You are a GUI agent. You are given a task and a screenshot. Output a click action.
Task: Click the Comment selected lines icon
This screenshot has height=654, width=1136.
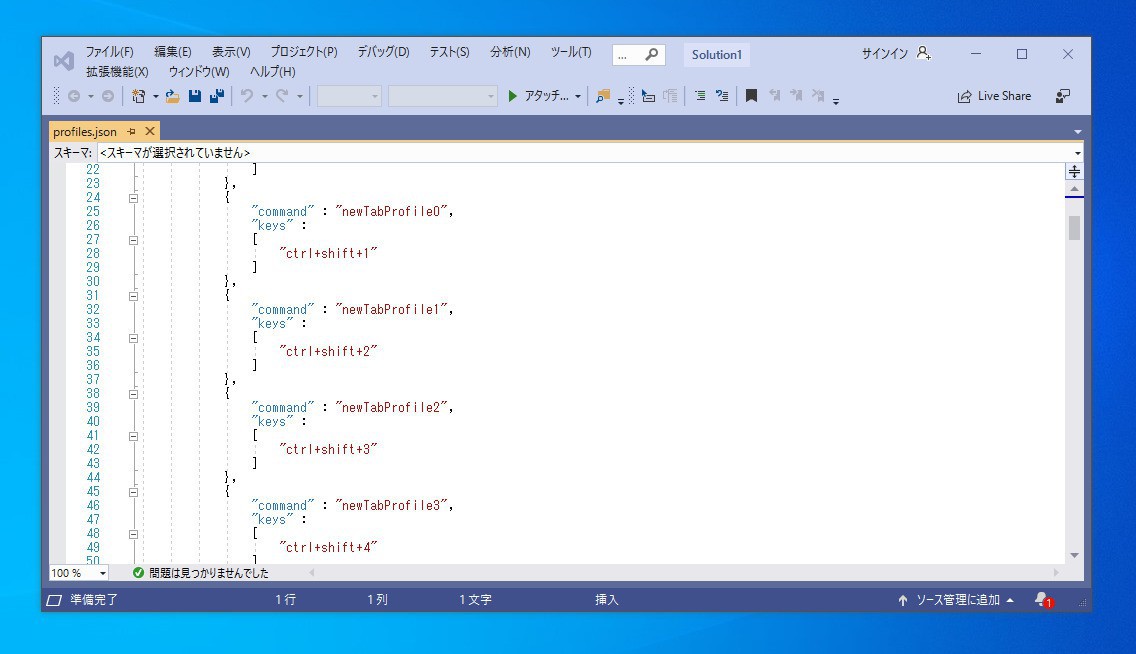point(700,96)
